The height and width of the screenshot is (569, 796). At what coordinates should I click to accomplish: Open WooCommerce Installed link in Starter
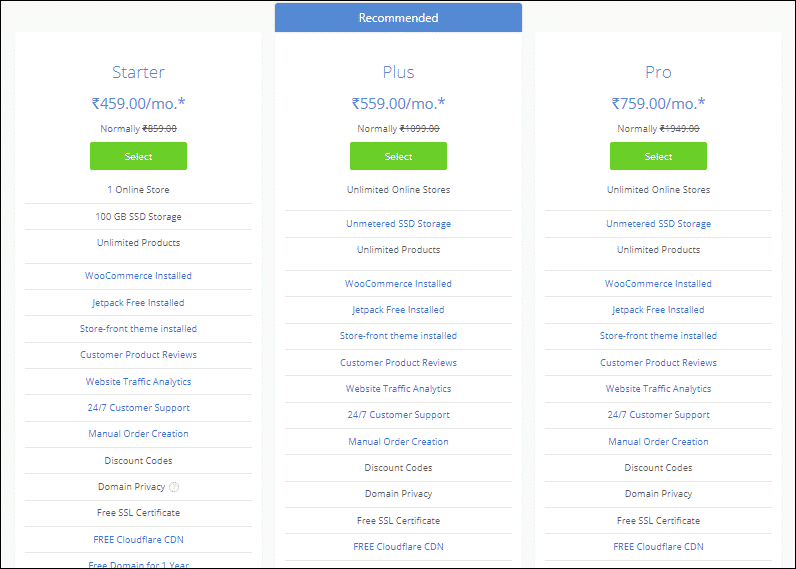pos(139,276)
